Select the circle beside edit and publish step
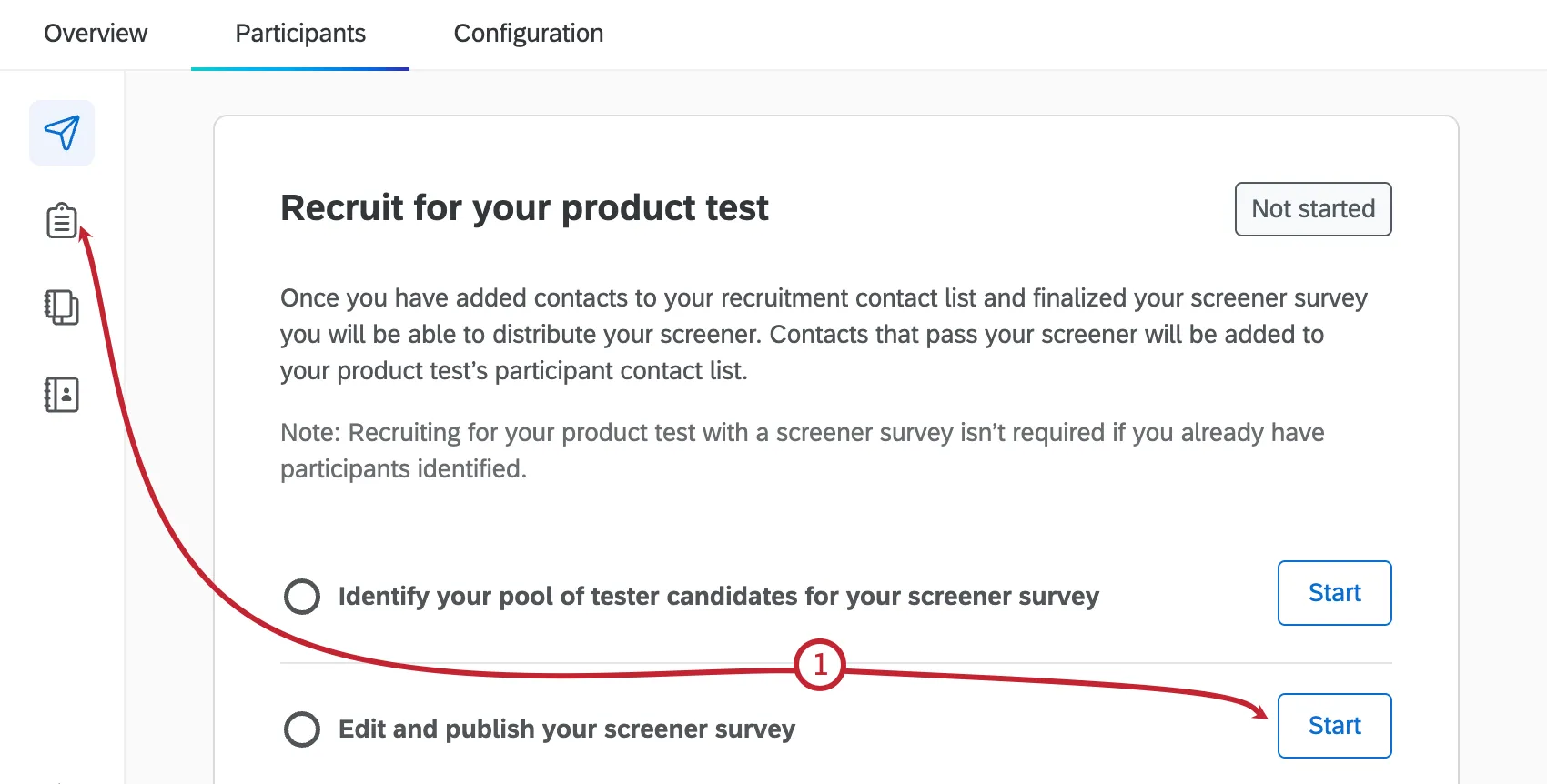Viewport: 1547px width, 784px height. pos(301,729)
